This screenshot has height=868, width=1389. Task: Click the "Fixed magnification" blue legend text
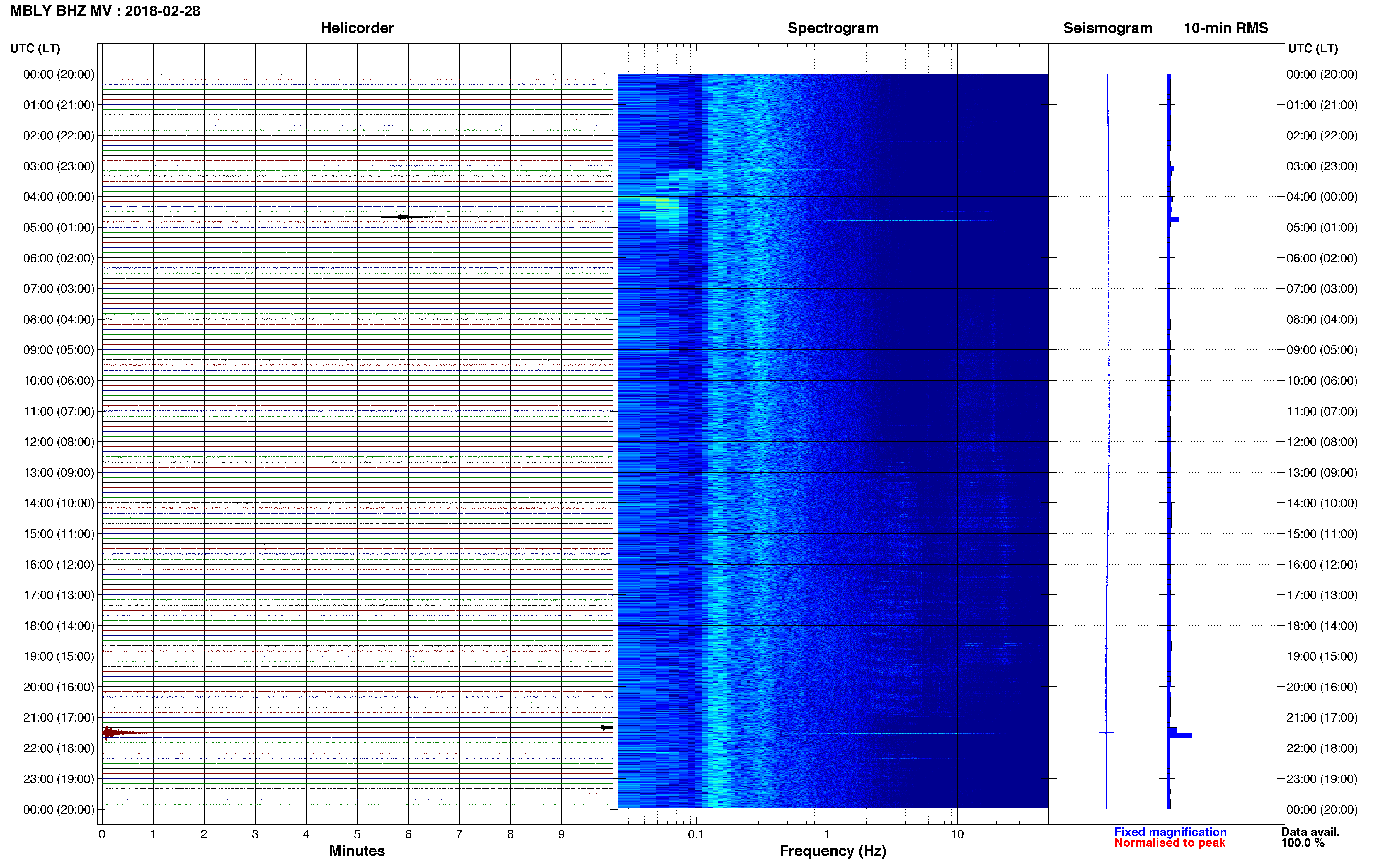tap(1170, 832)
